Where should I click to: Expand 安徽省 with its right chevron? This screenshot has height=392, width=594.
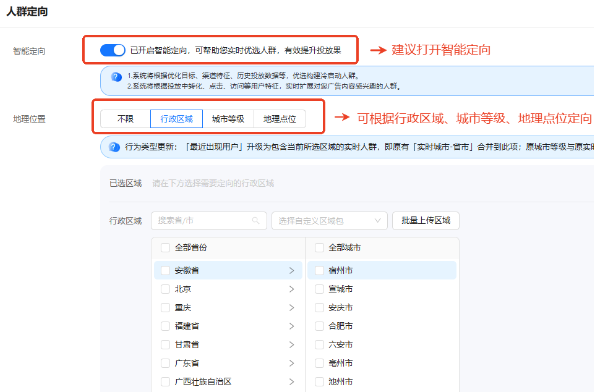pyautogui.click(x=292, y=270)
